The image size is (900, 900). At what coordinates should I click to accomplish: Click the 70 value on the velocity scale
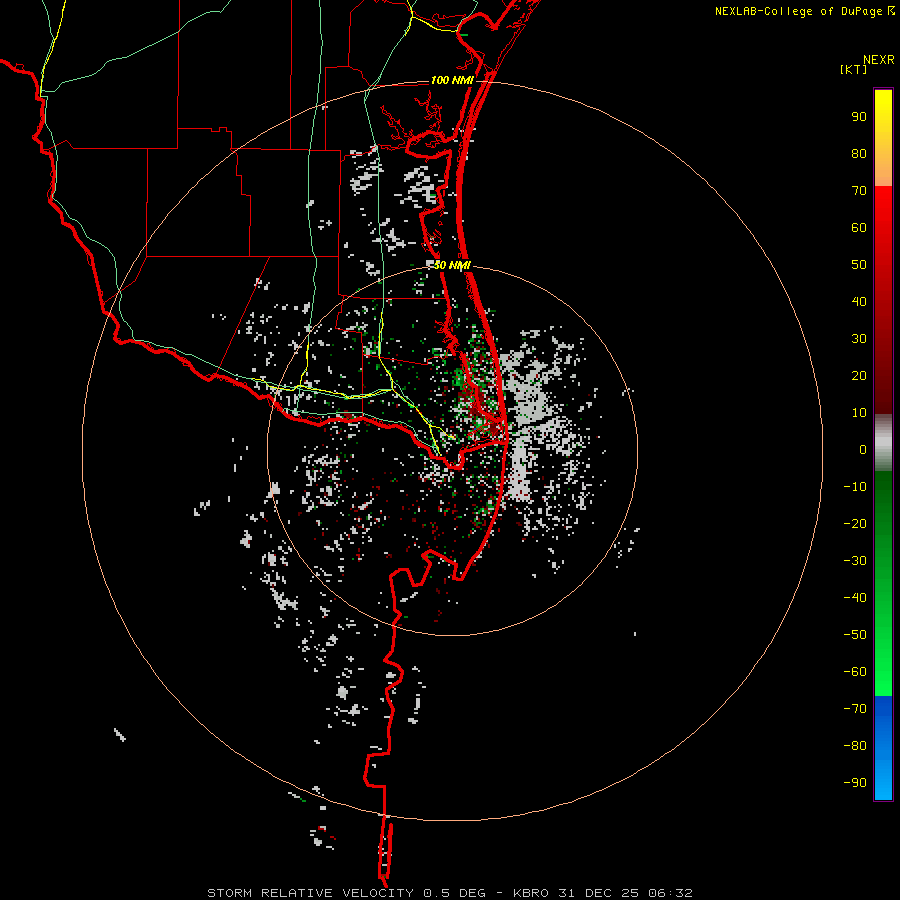tap(859, 191)
